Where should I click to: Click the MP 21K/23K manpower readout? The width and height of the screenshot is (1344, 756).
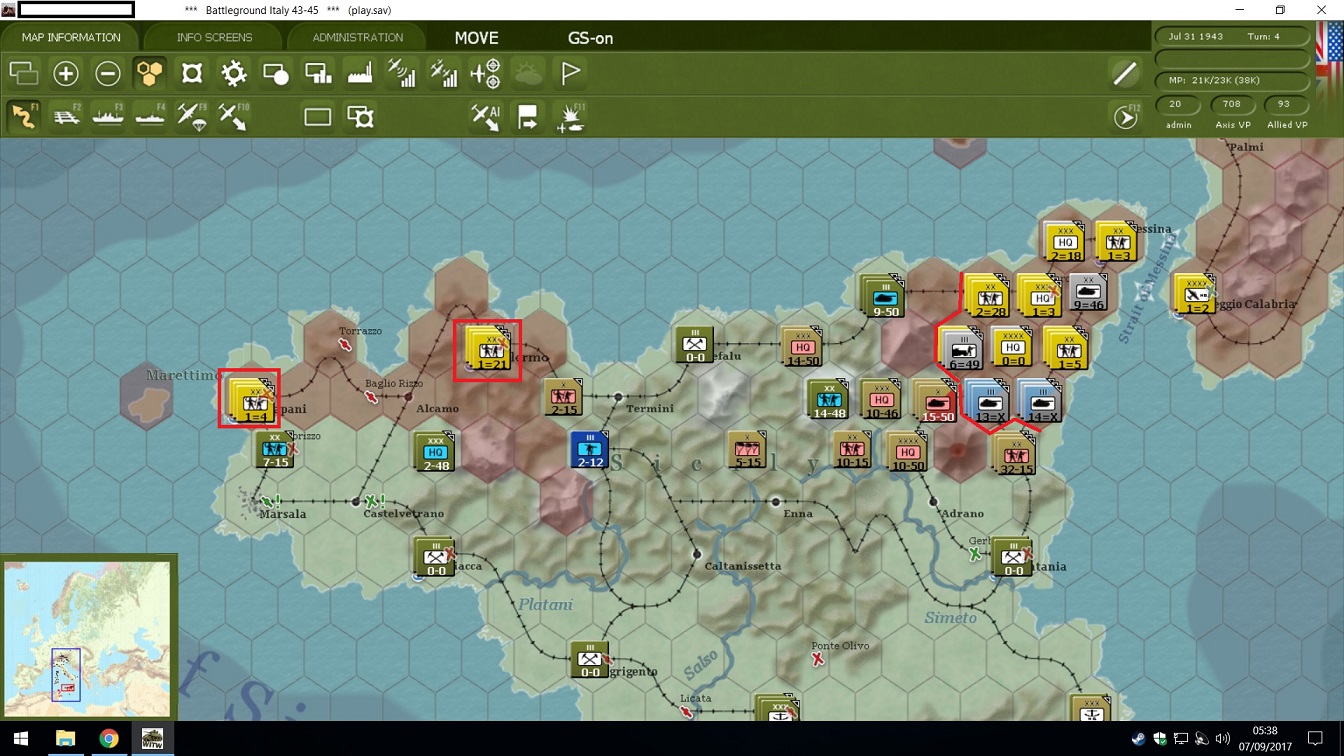(x=1232, y=80)
